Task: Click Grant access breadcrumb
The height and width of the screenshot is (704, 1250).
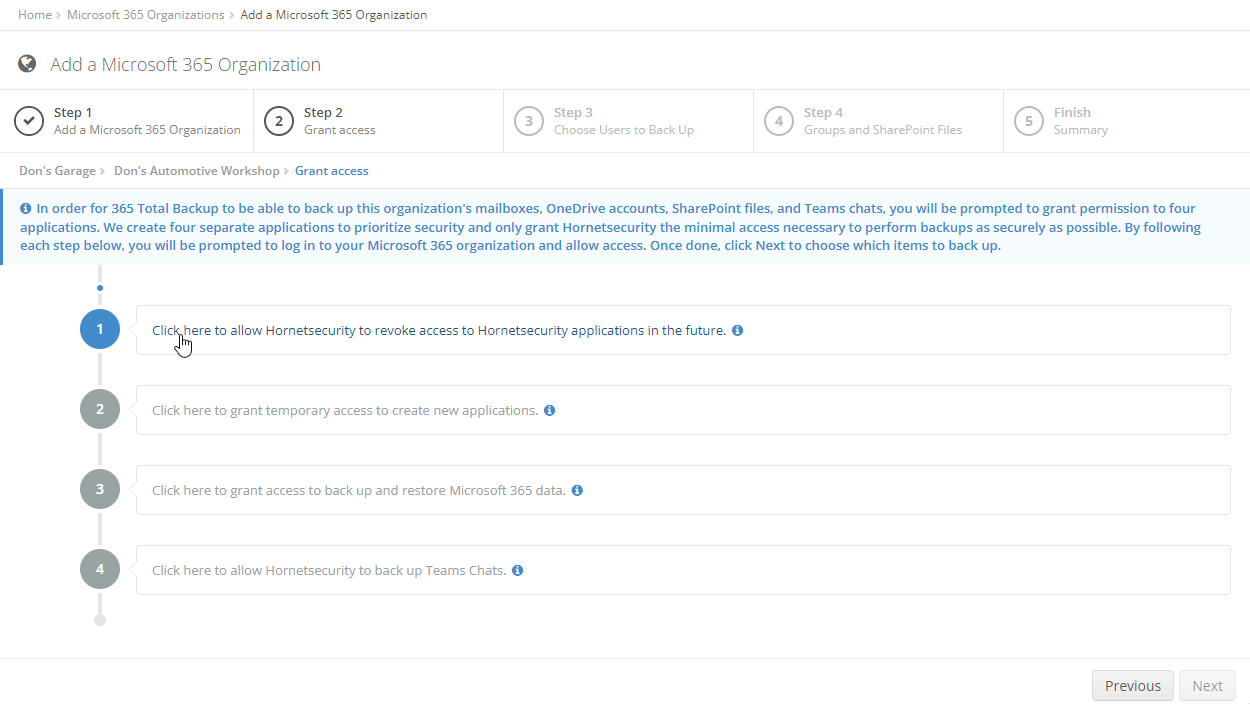Action: pos(332,171)
